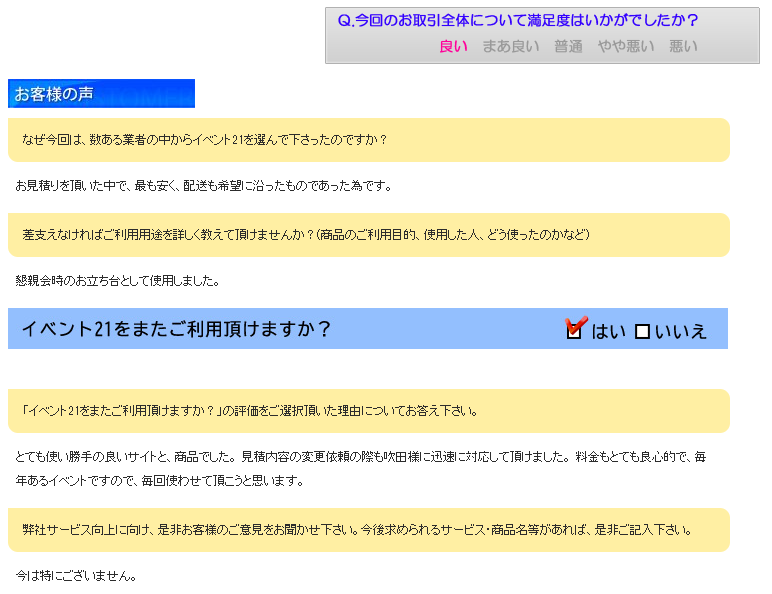
Task: Click the 今は特にございません answer text
Action: 76,576
